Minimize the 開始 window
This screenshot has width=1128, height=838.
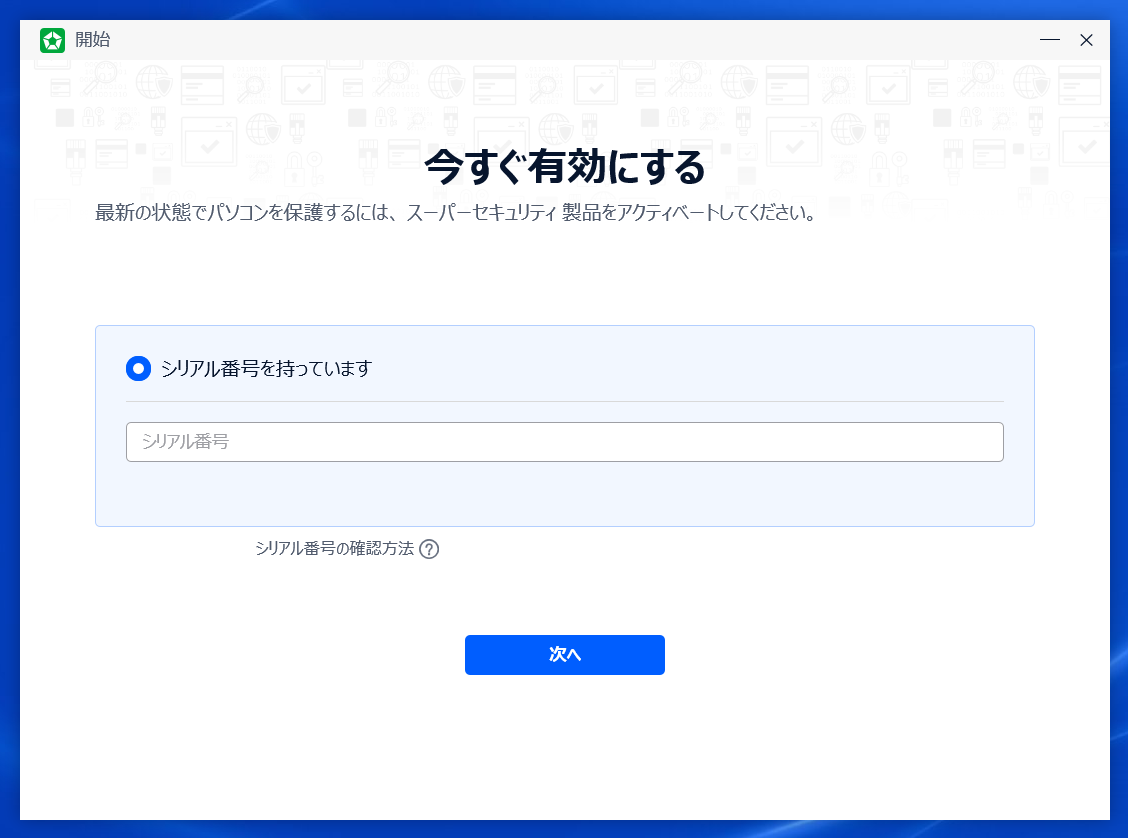(1049, 40)
